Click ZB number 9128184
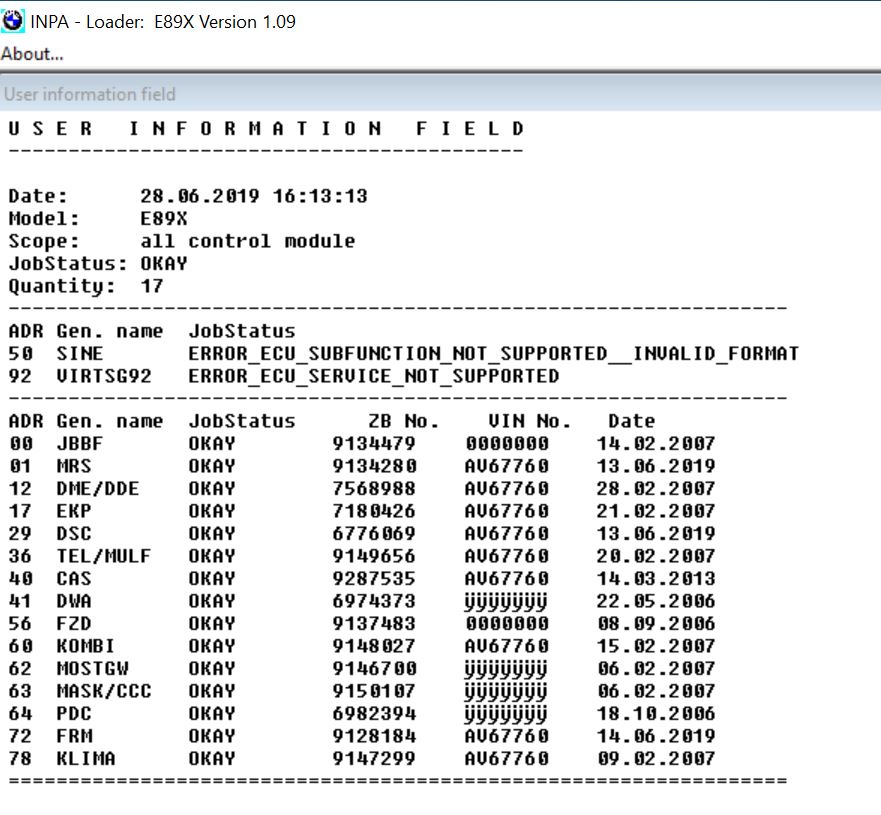Image resolution: width=881 pixels, height=815 pixels. pyautogui.click(x=374, y=736)
